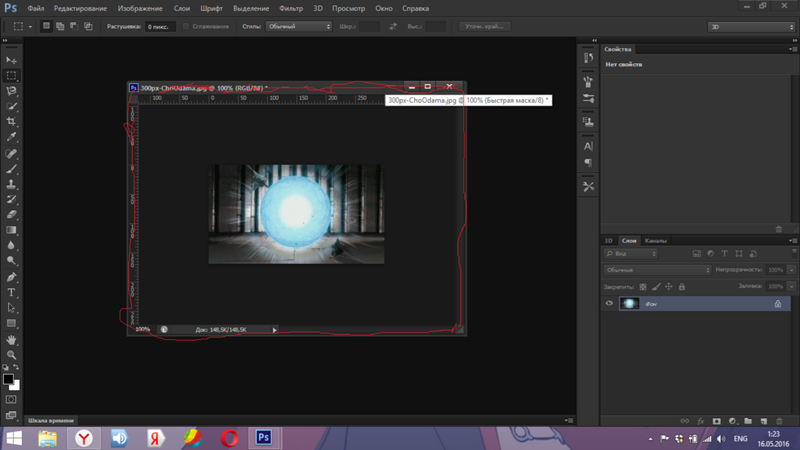Open the layer blend mode dropdown Обычные
The width and height of the screenshot is (800, 450).
(x=657, y=270)
